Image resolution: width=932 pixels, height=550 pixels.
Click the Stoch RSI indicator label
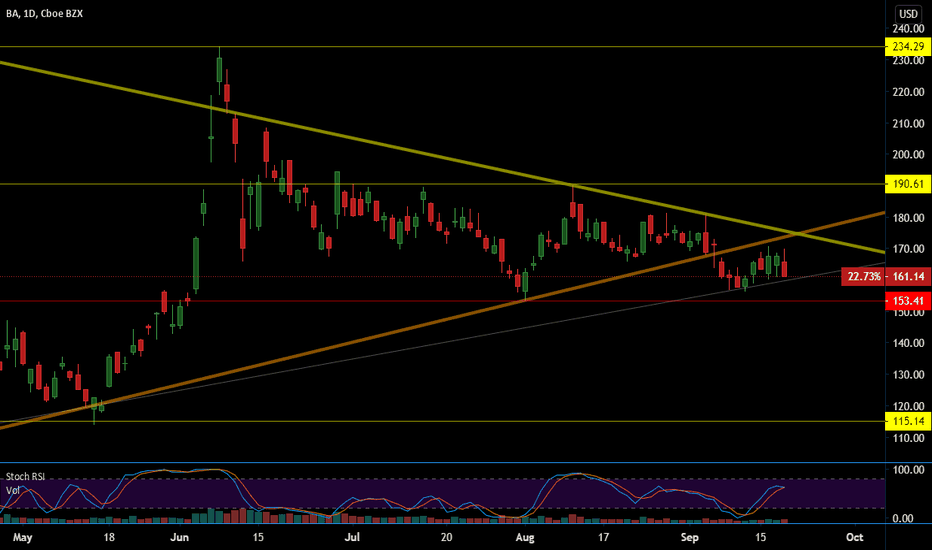coord(25,477)
